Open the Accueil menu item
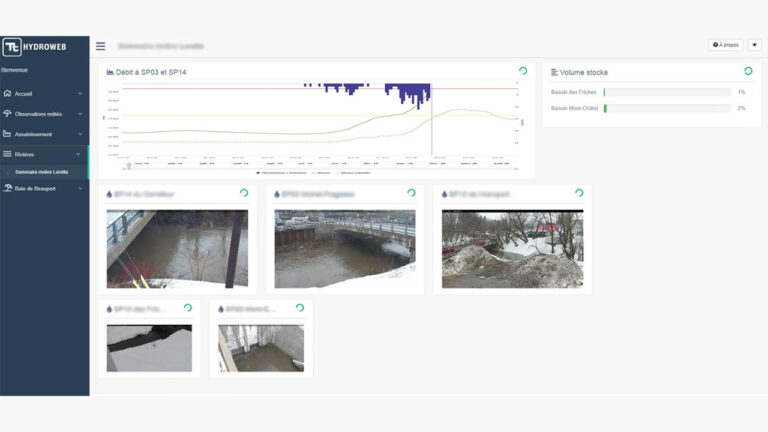 (44, 94)
